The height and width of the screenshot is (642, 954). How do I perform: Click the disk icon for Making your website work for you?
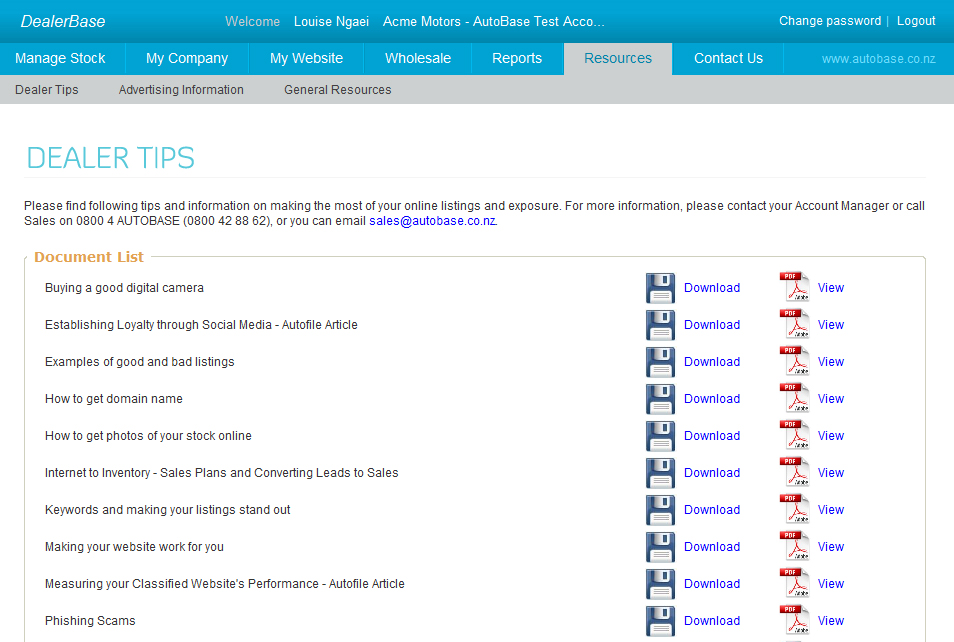tap(660, 546)
